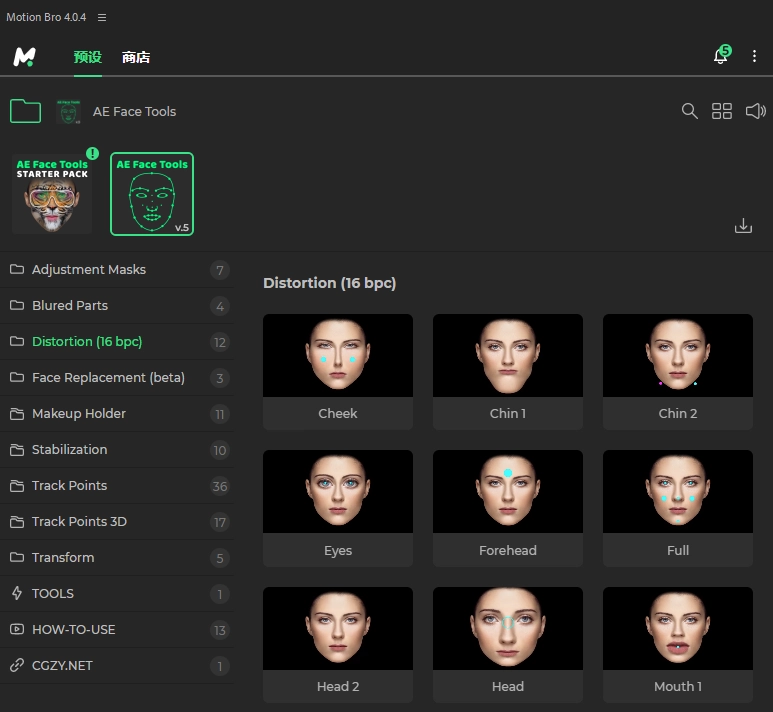Image resolution: width=773 pixels, height=712 pixels.
Task: Toggle the grid view icon
Action: (722, 111)
